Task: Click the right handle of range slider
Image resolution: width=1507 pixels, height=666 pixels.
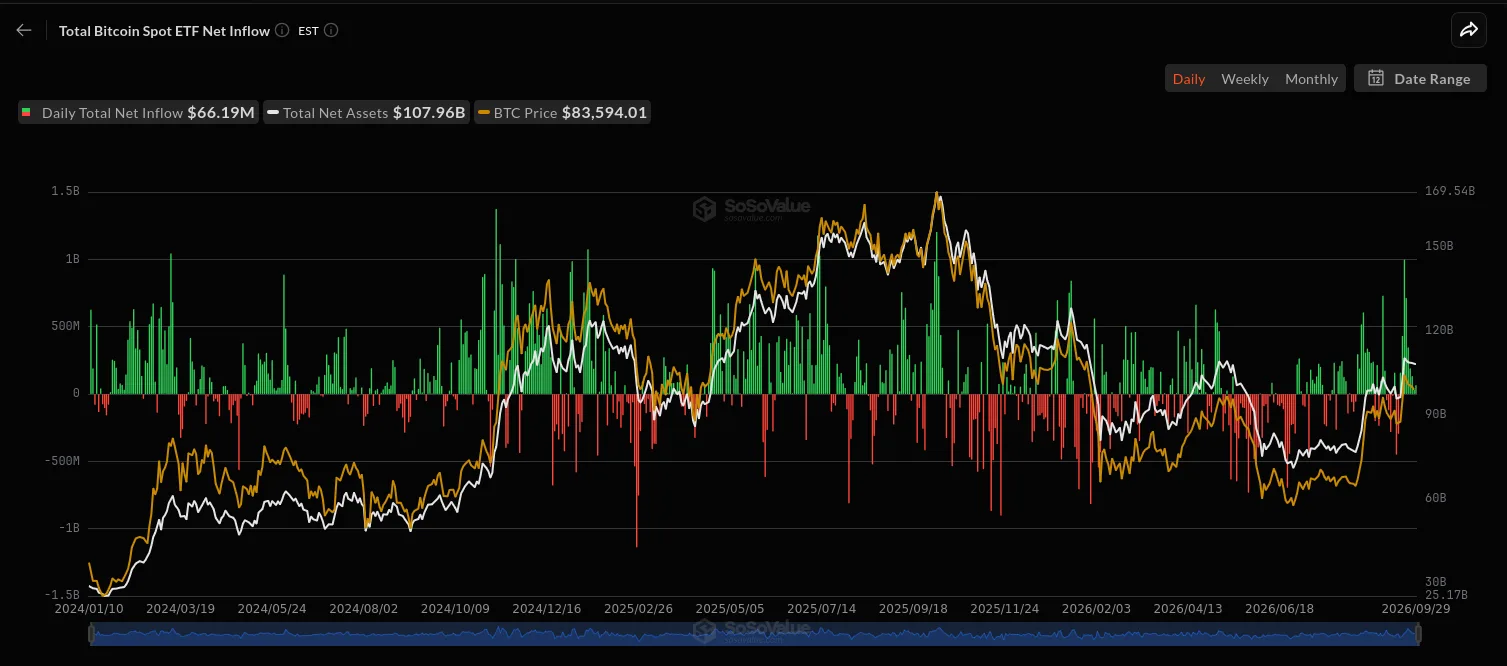Action: pyautogui.click(x=1416, y=634)
